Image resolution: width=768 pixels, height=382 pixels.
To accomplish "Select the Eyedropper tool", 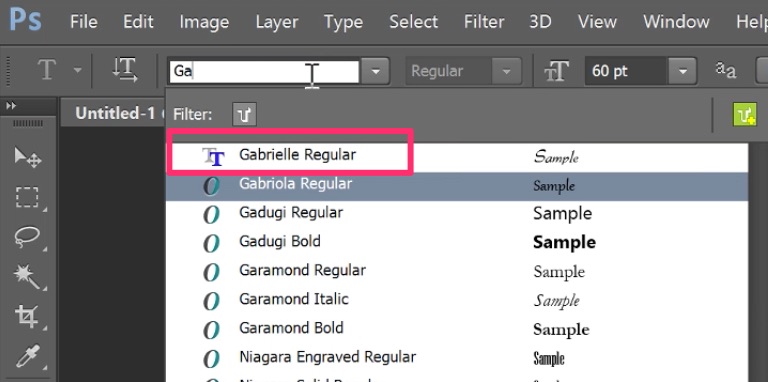I will 27,356.
